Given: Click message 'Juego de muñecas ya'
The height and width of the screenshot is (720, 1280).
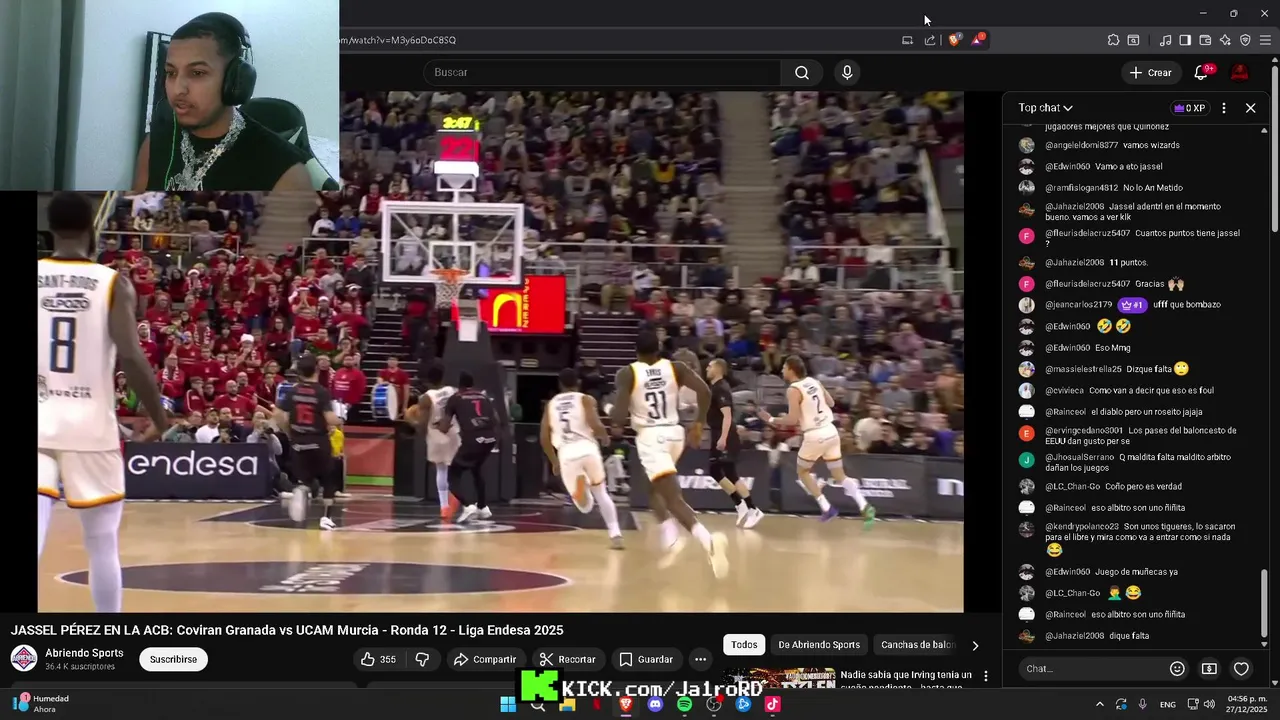Looking at the screenshot, I should tap(1136, 572).
